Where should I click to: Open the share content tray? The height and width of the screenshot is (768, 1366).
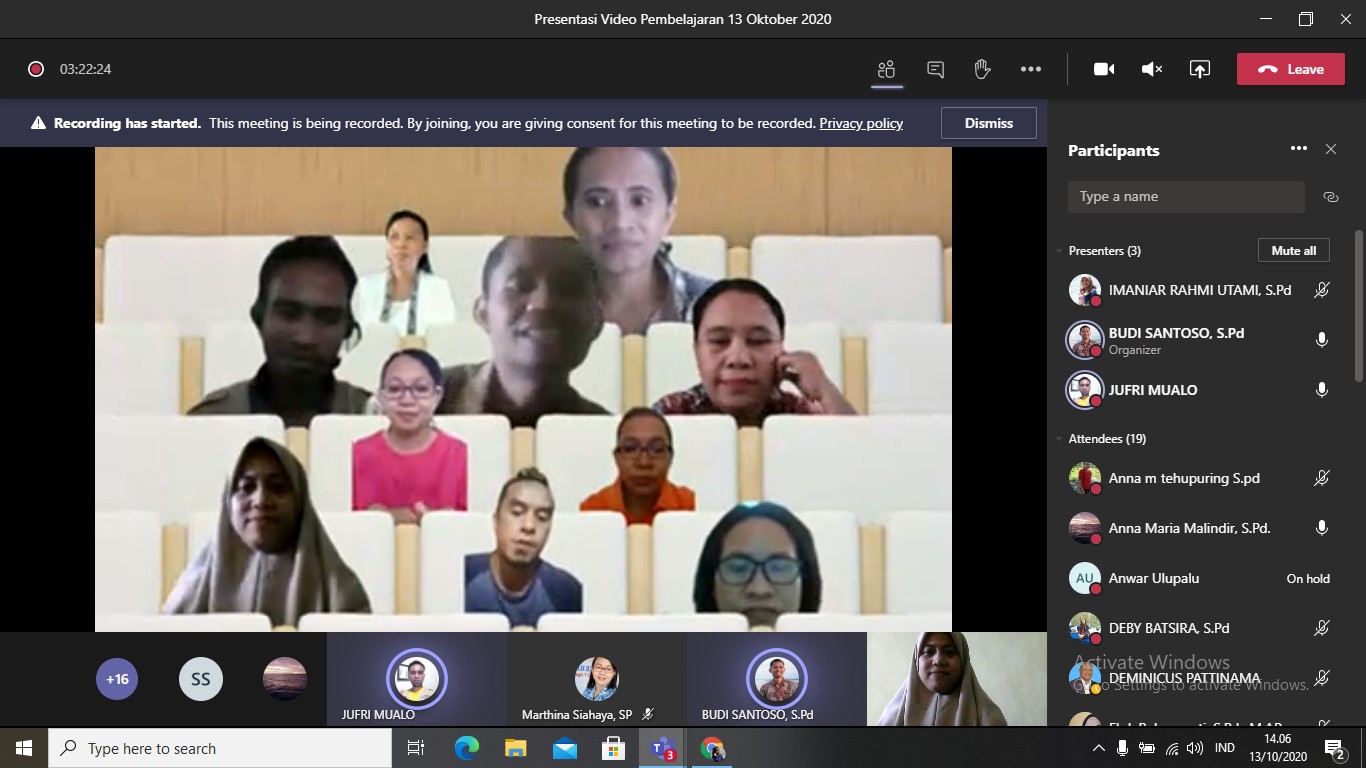pos(1200,69)
